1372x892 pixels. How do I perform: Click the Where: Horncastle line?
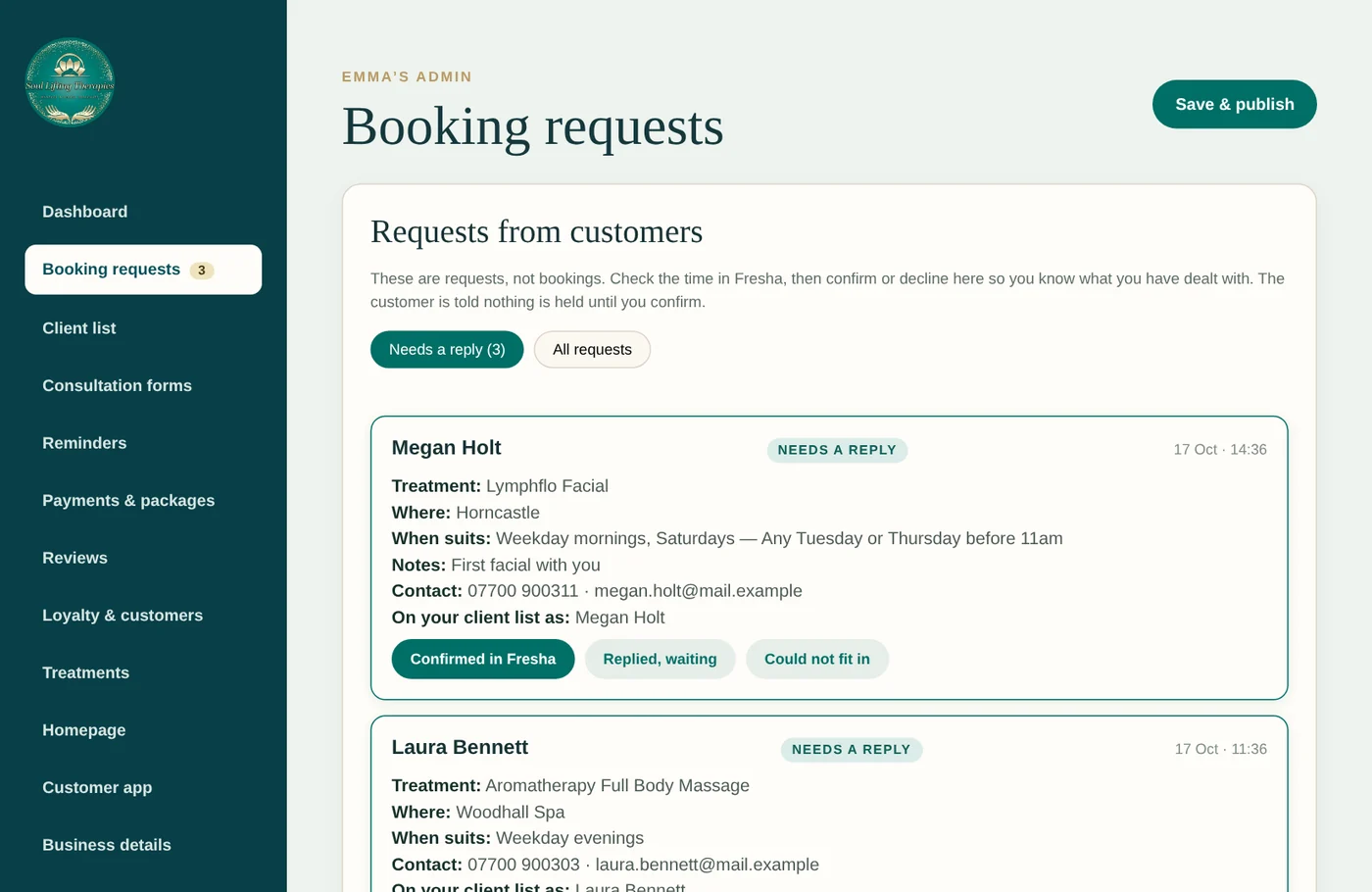pos(465,513)
